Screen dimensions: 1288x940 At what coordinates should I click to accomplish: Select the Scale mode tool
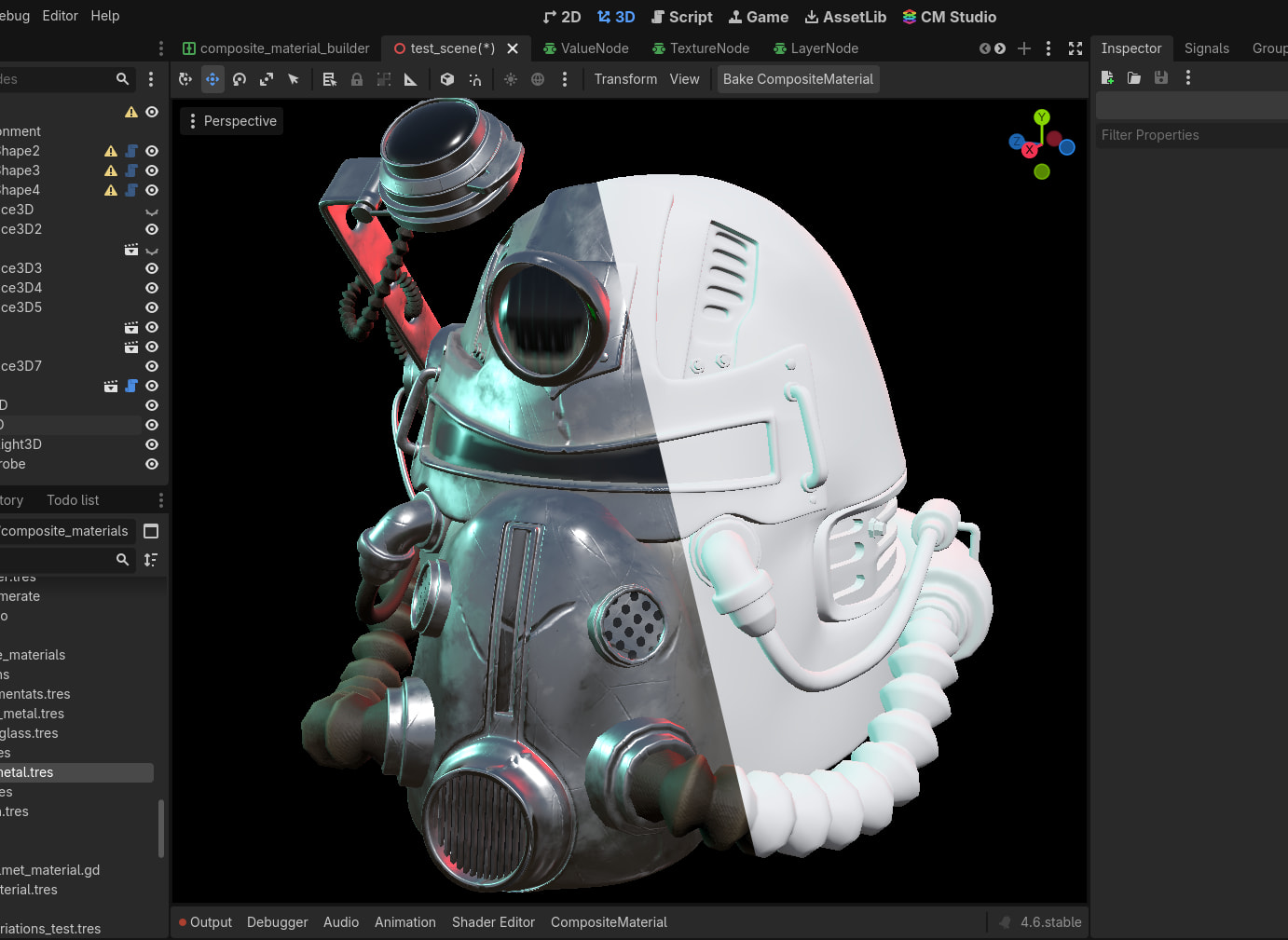click(267, 80)
